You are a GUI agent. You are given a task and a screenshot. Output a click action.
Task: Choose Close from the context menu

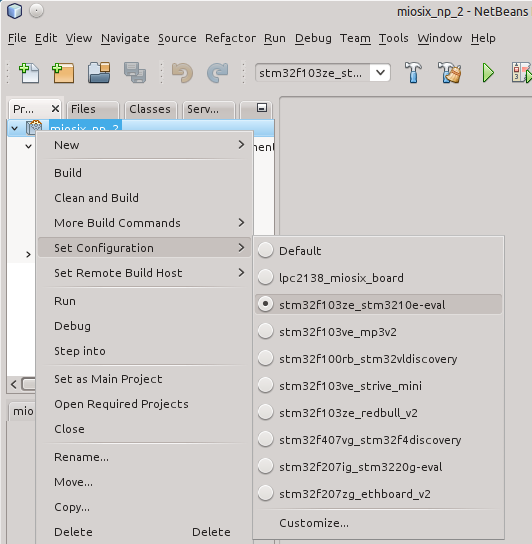(x=144, y=429)
